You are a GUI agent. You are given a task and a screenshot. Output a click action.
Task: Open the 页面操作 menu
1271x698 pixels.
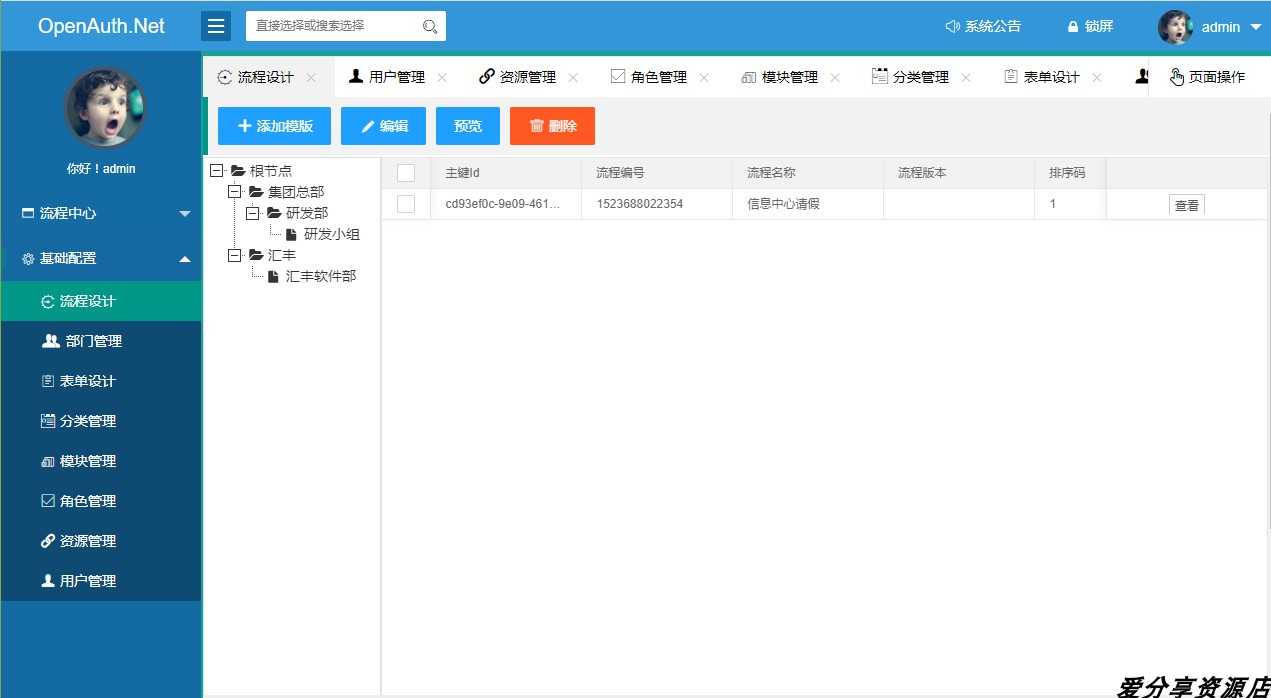click(1208, 77)
